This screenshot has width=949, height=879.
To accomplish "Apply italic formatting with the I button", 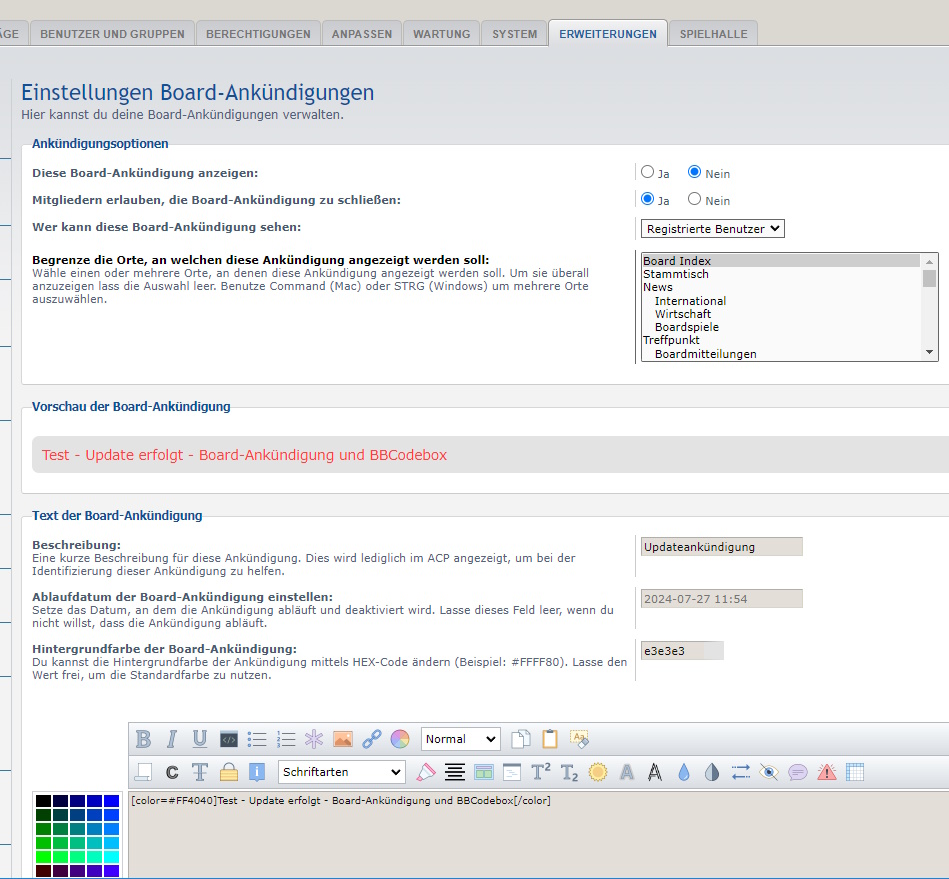I will (172, 739).
